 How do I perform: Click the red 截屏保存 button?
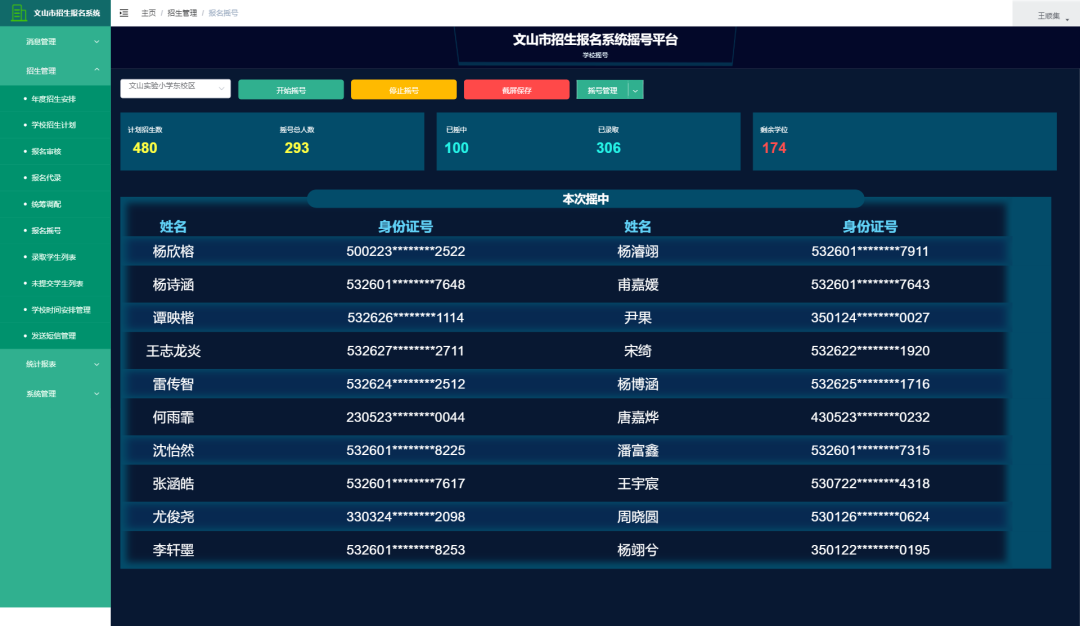(516, 89)
